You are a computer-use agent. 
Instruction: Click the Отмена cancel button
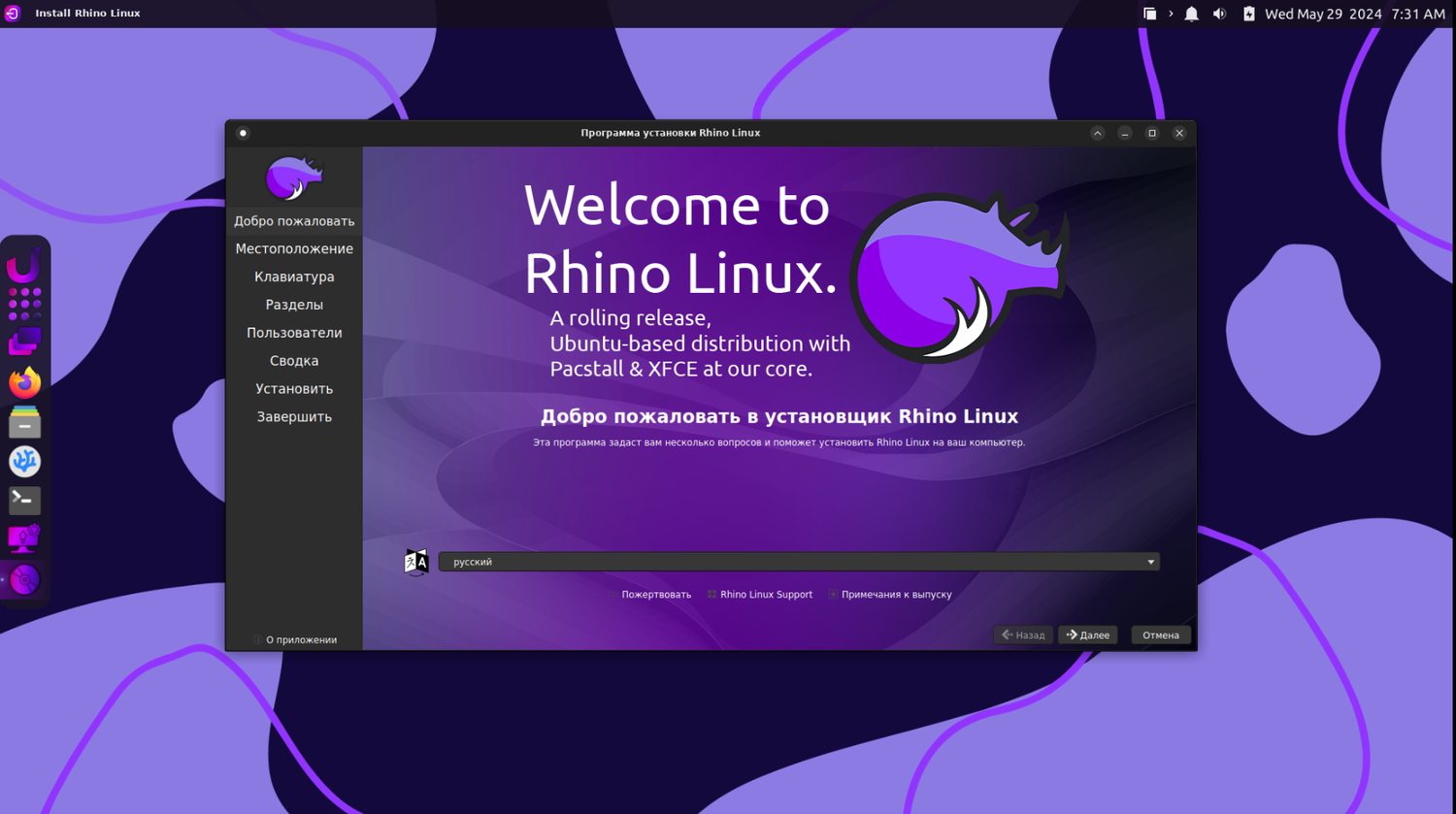1161,635
